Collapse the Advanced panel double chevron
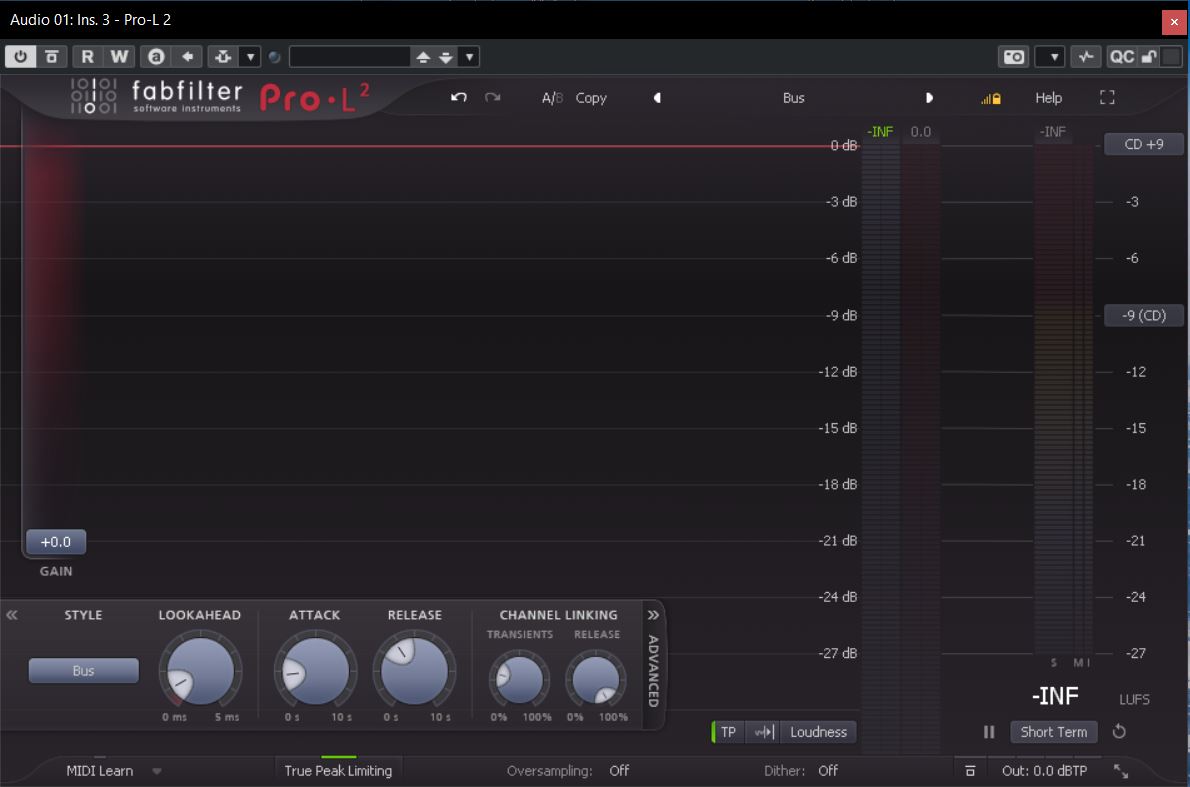The image size is (1190, 787). tap(653, 615)
